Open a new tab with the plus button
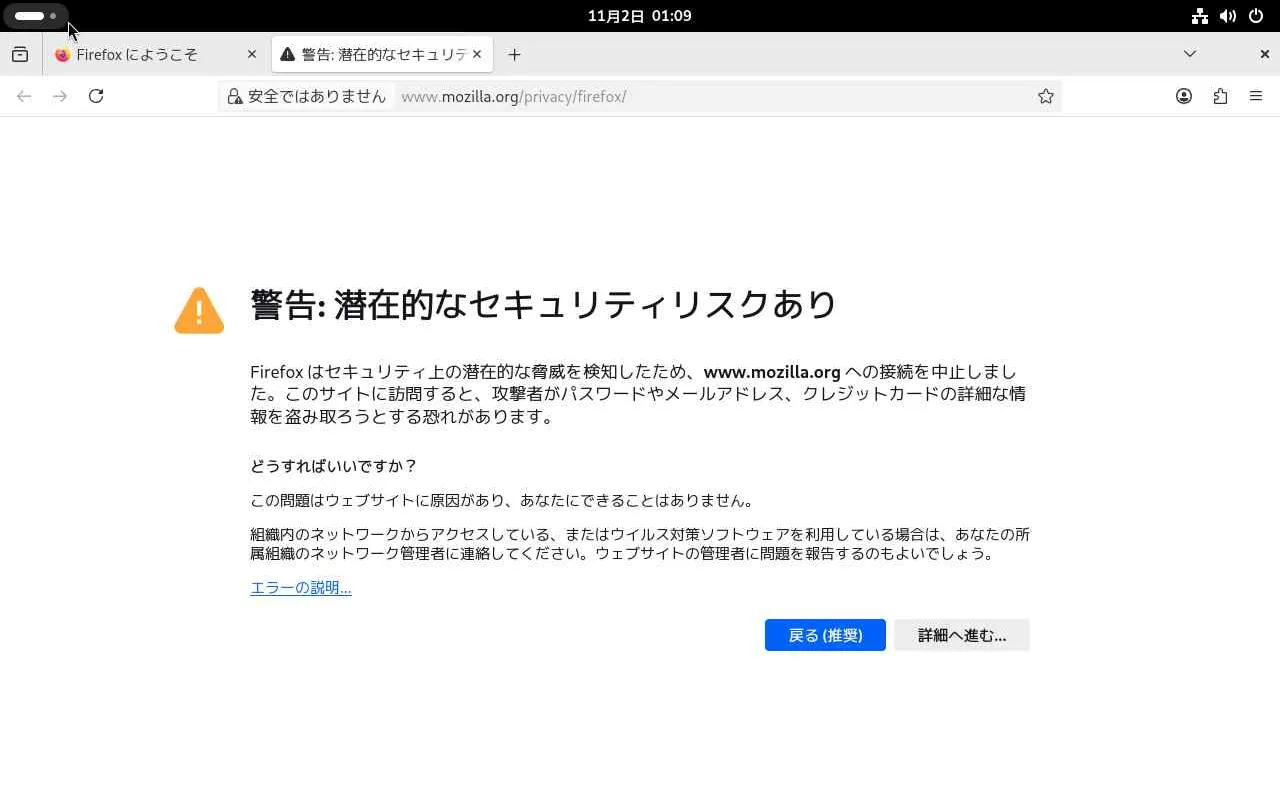 coord(514,54)
